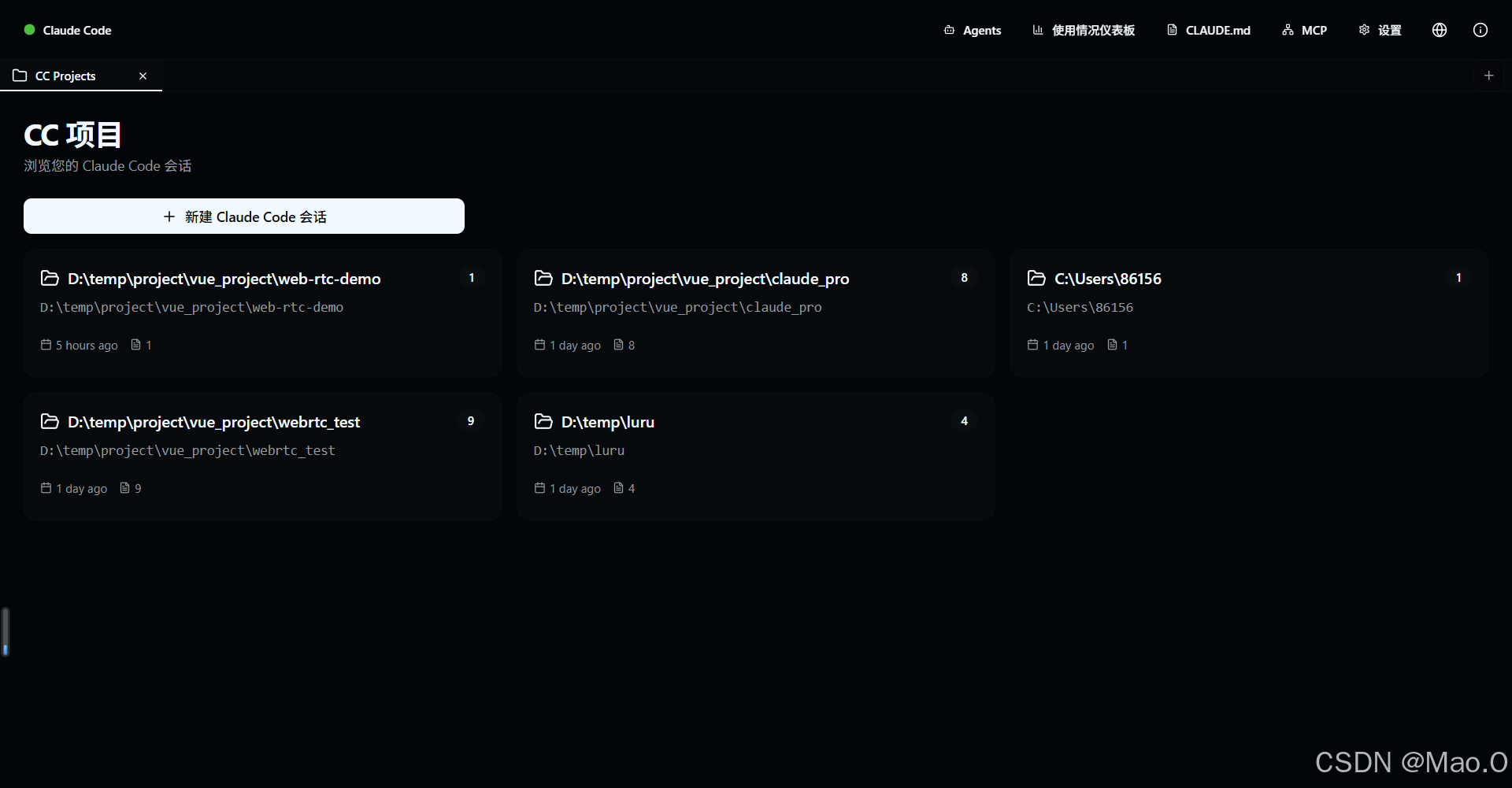Screen dimensions: 1512x788
Task: Click path text D:\temp\project\vue_project\webrtc_test
Action: [187, 450]
